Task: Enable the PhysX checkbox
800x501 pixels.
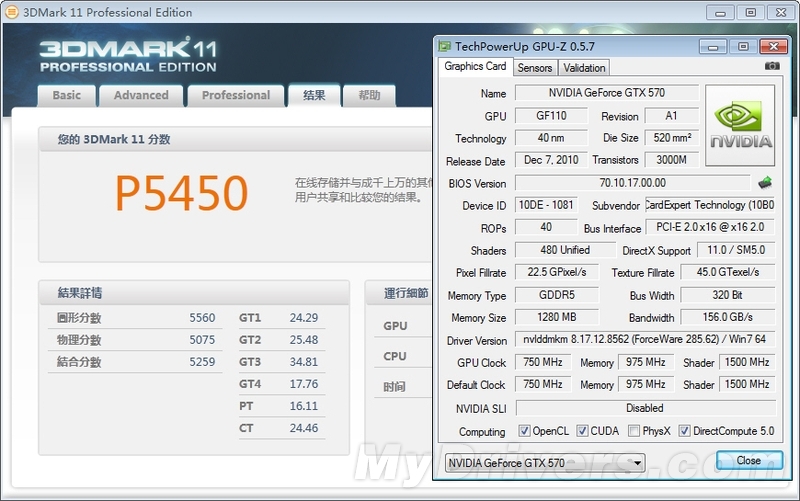Action: pyautogui.click(x=634, y=431)
